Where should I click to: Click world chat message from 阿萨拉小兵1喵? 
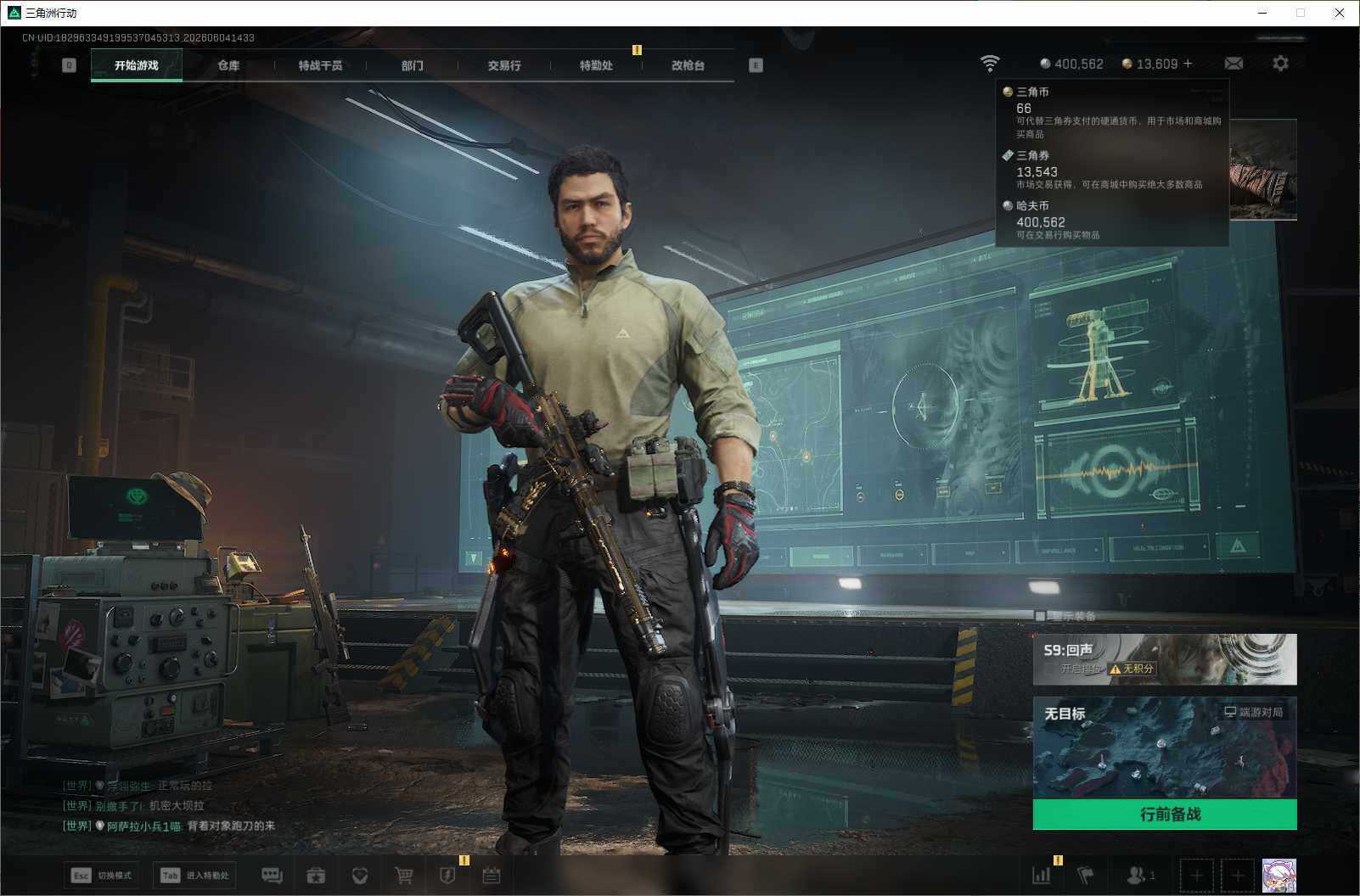(169, 826)
